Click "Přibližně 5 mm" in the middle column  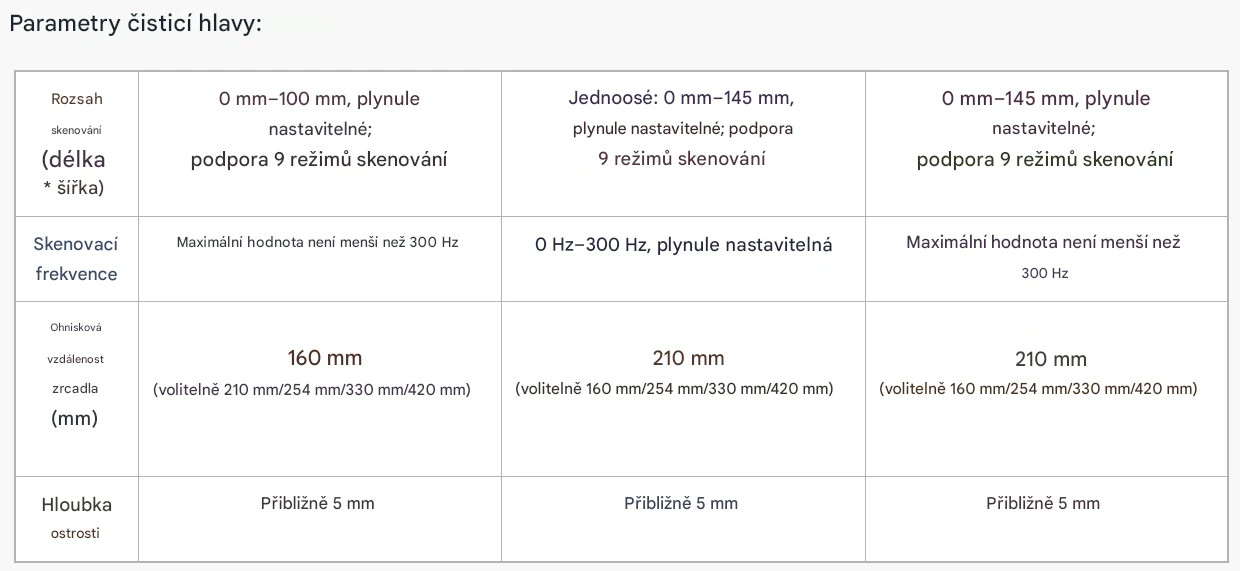(681, 503)
